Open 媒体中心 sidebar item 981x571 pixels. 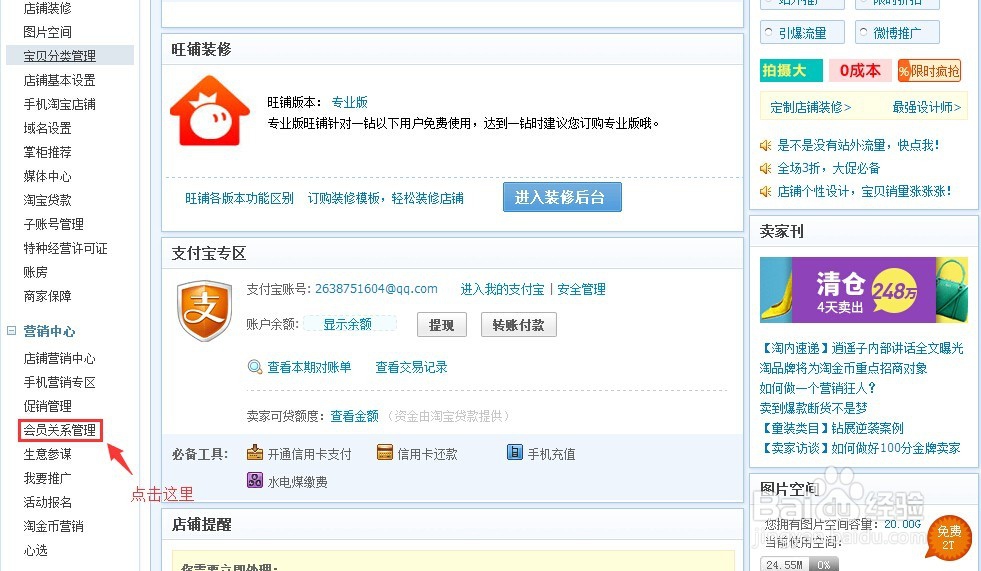coord(48,176)
